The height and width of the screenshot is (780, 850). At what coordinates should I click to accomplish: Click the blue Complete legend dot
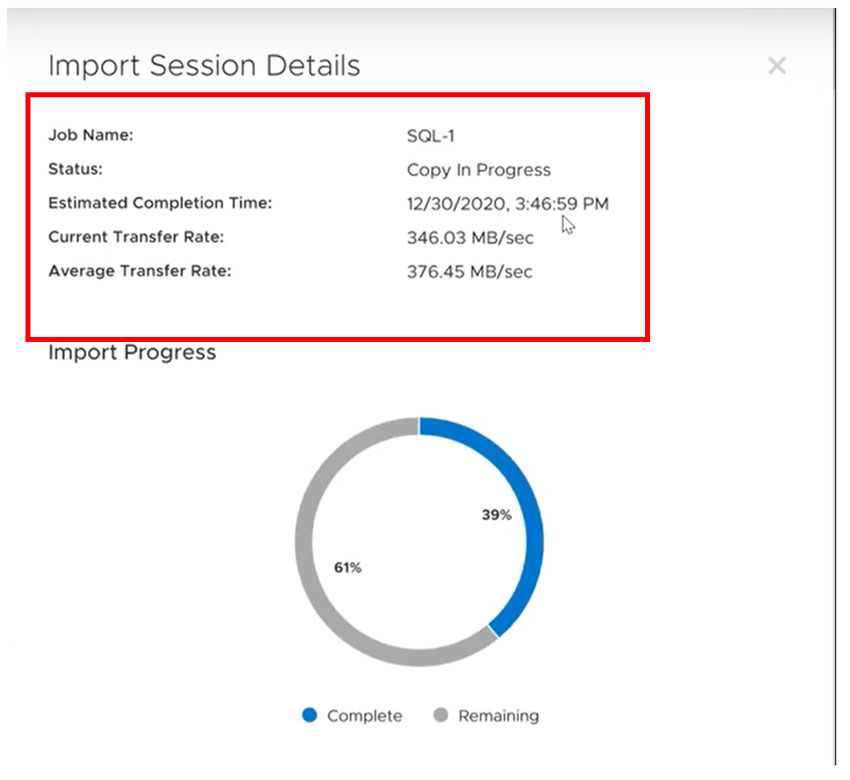(x=310, y=715)
